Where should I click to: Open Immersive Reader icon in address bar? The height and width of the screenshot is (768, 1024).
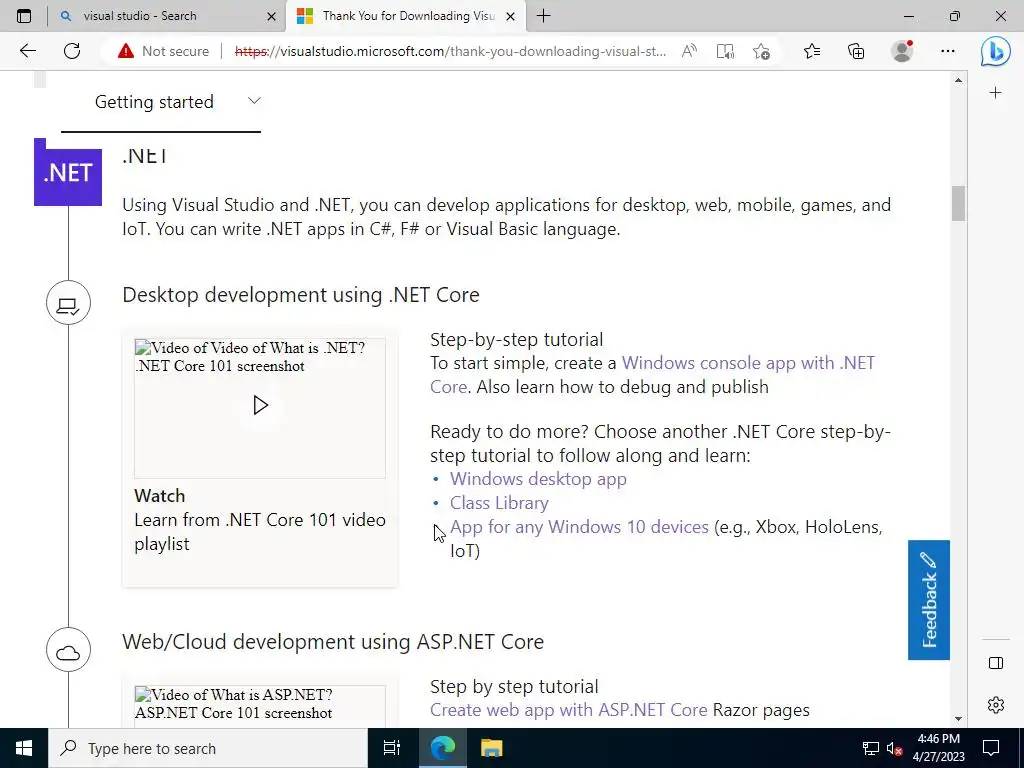click(725, 51)
